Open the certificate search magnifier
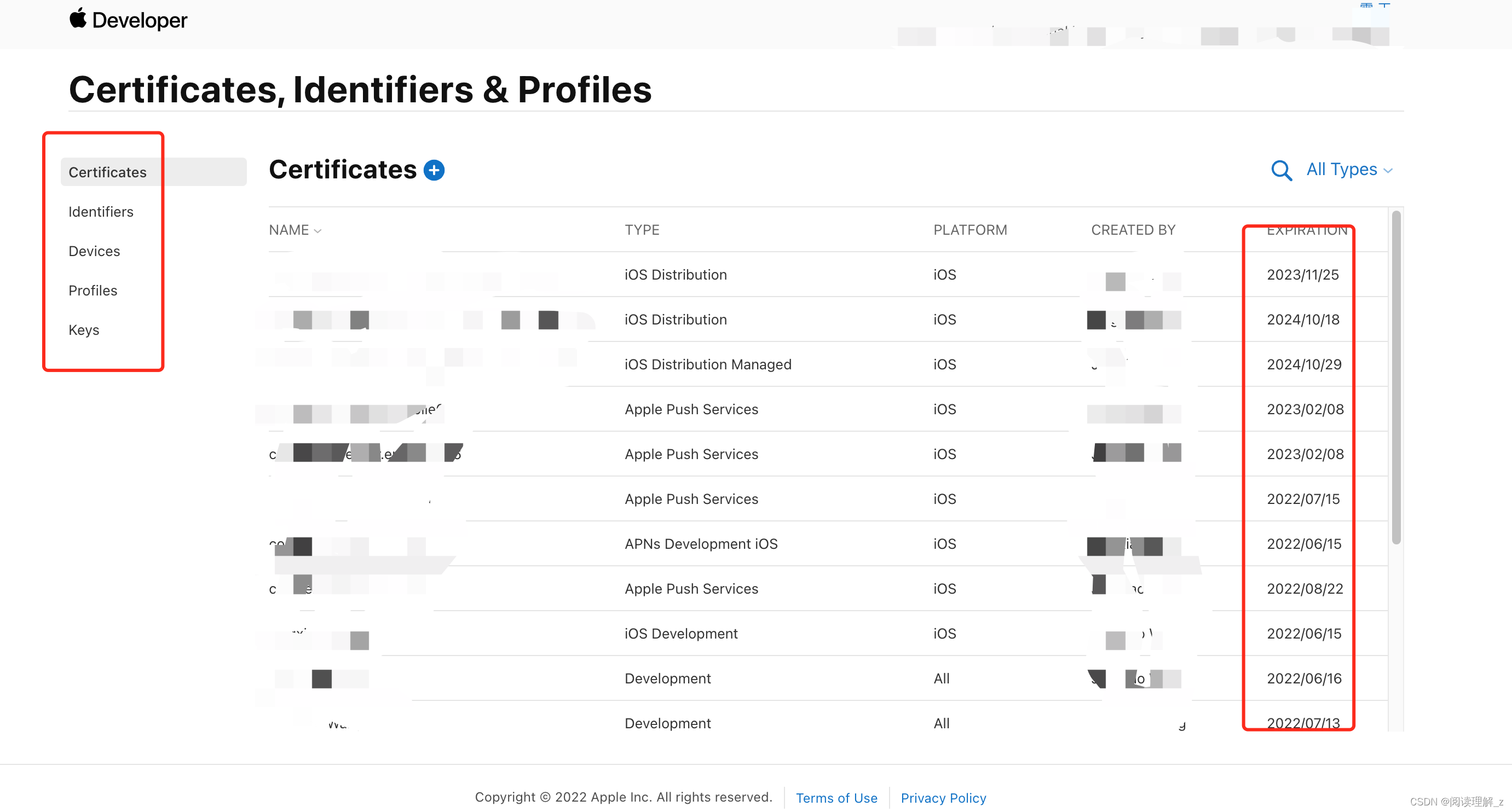1512x812 pixels. coord(1281,171)
